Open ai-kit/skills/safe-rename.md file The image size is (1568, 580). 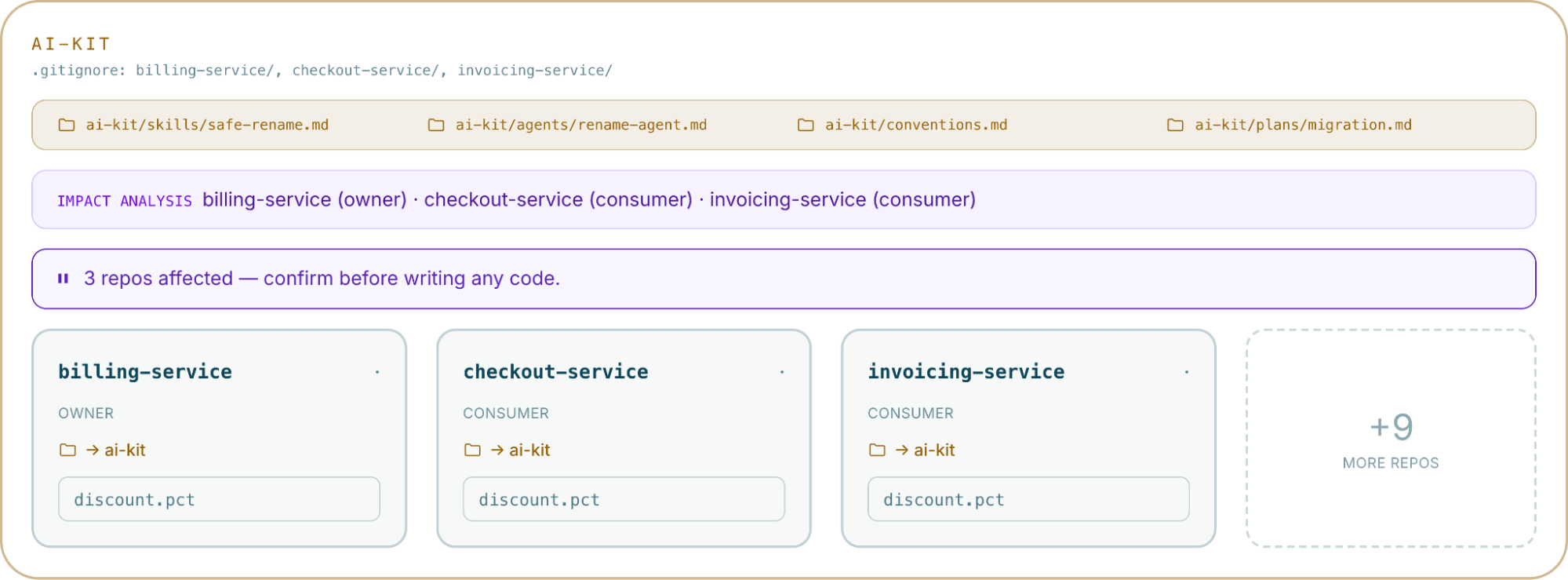207,125
